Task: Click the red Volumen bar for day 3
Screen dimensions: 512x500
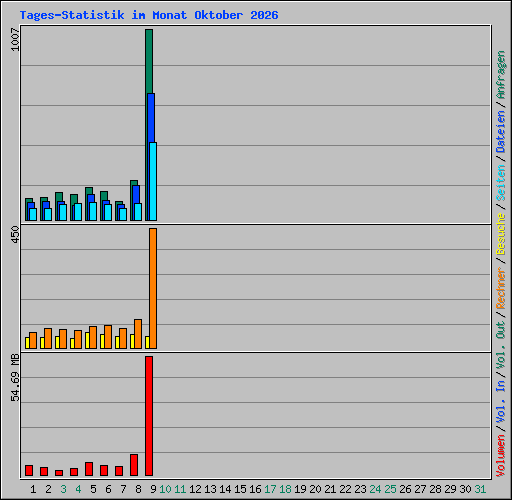Action: click(x=59, y=473)
